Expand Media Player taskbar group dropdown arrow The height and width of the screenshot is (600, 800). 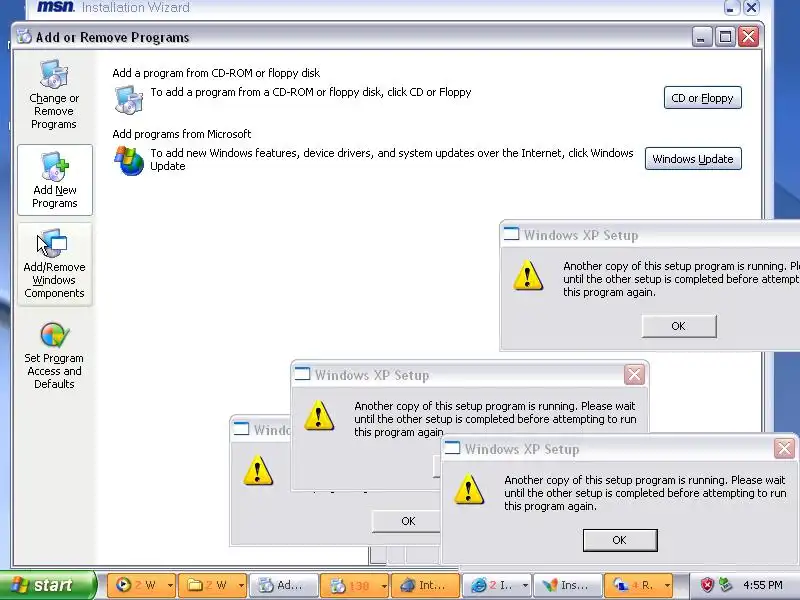[x=170, y=586]
